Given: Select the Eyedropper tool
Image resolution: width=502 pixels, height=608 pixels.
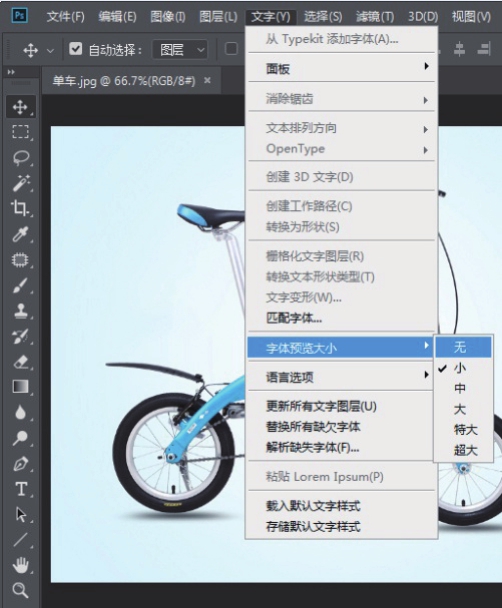Looking at the screenshot, I should click(x=21, y=234).
